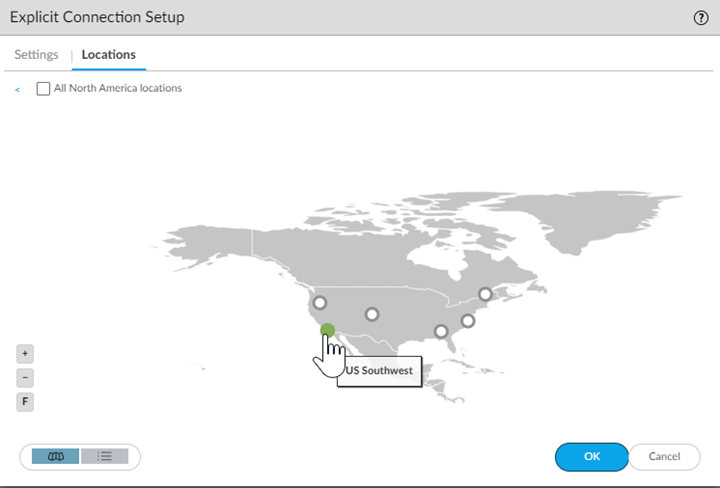Switch to map view toggle icon
Viewport: 720px width, 488px height.
click(56, 456)
